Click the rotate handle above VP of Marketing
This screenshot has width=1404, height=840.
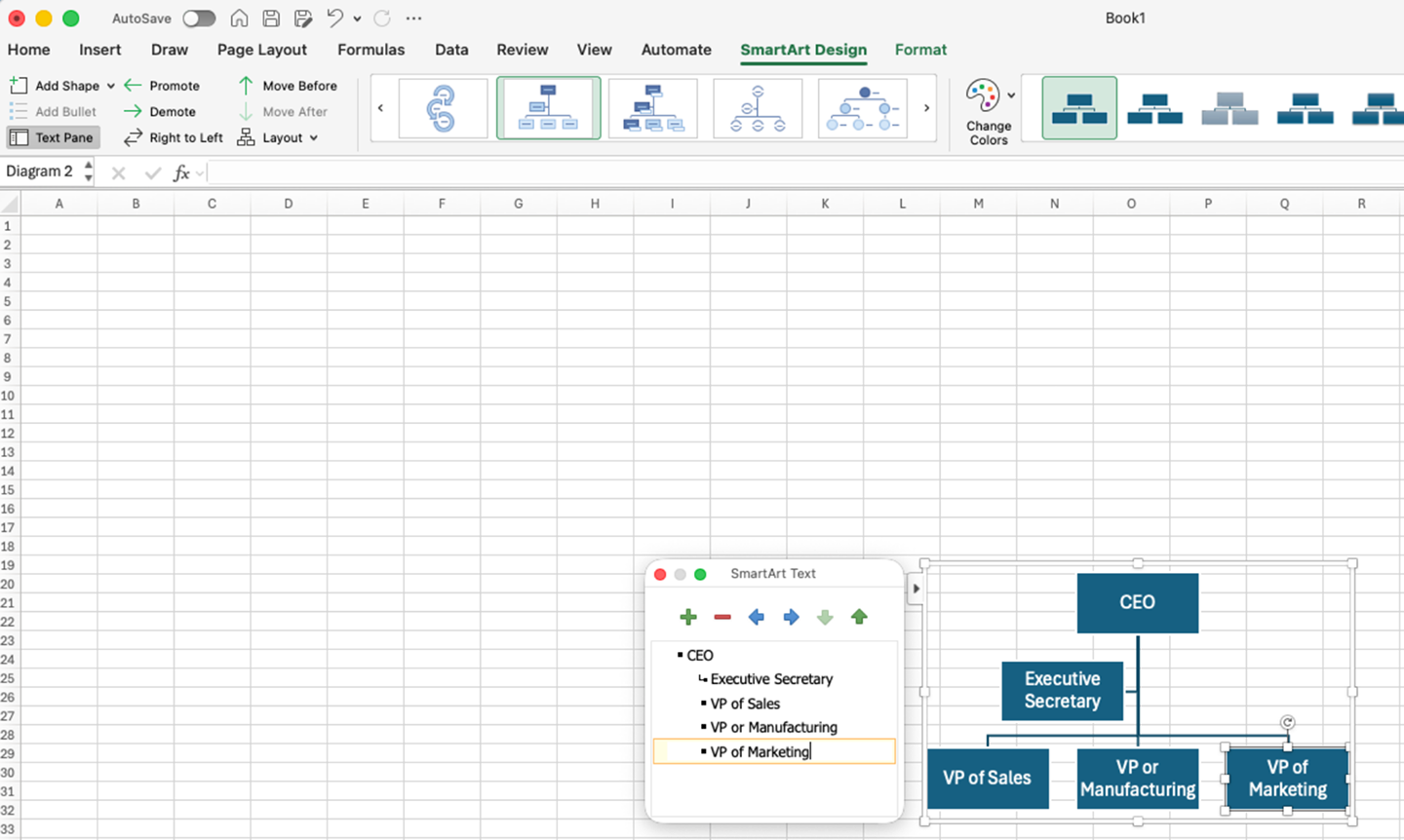1288,722
